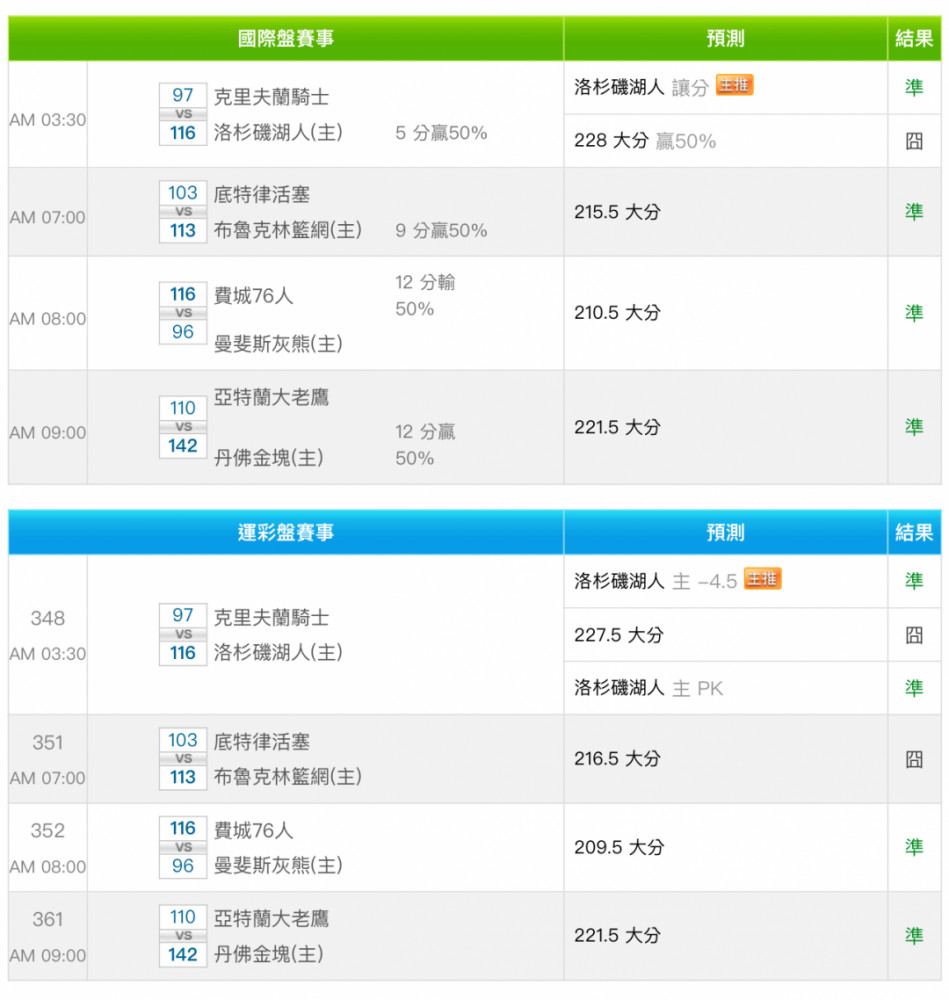Click the 5 分贏50% handicap text
The height and width of the screenshot is (1000, 949).
tap(441, 133)
